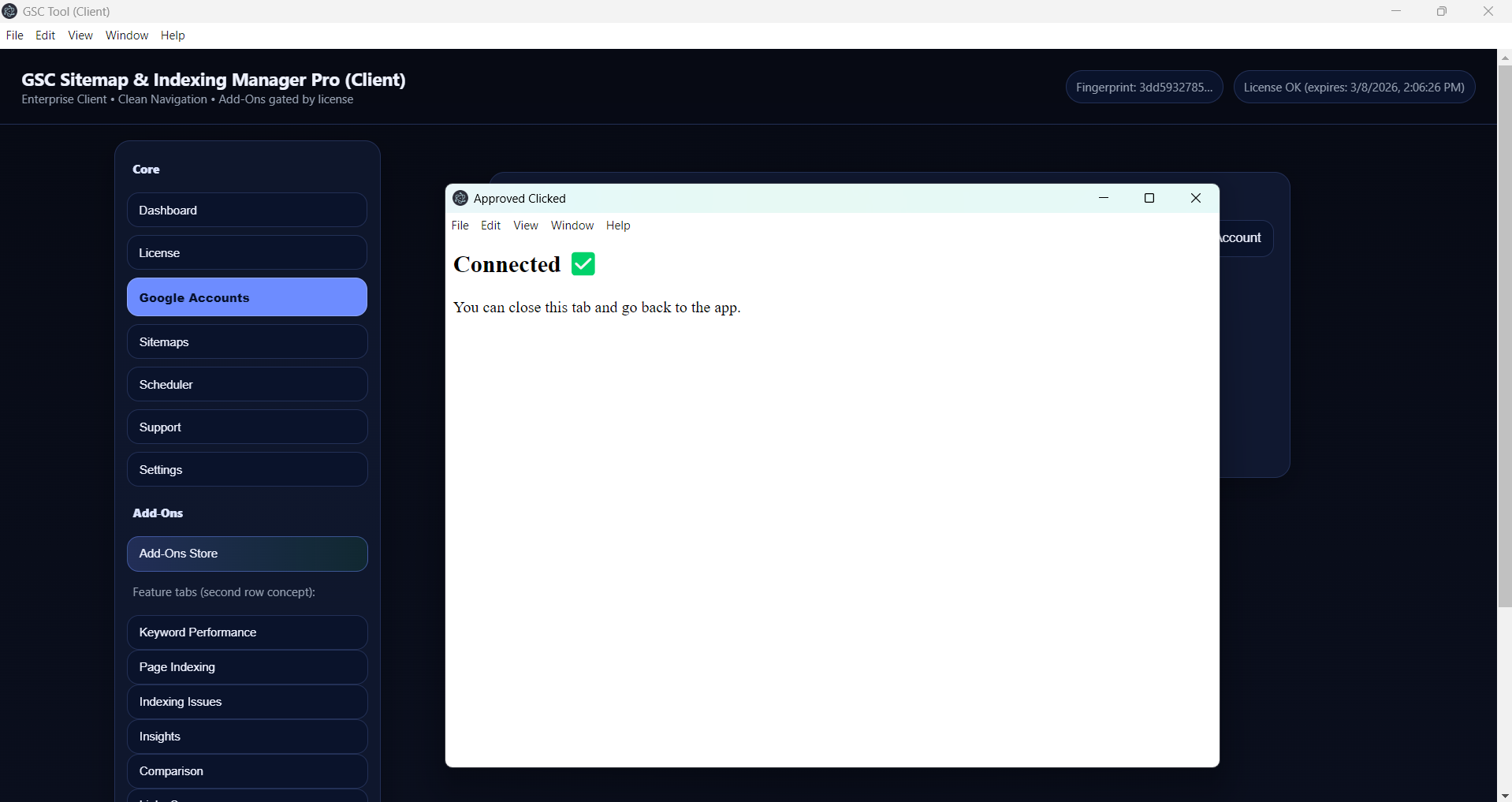Image resolution: width=1512 pixels, height=802 pixels.
Task: Maximize the Approved Clicked popup window
Action: tap(1149, 198)
